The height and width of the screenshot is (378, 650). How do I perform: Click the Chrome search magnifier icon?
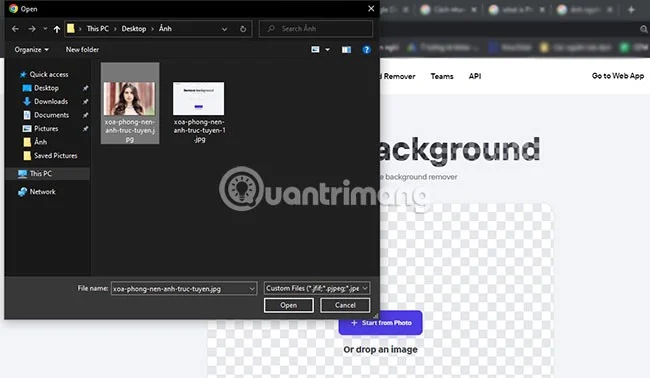(x=643, y=29)
